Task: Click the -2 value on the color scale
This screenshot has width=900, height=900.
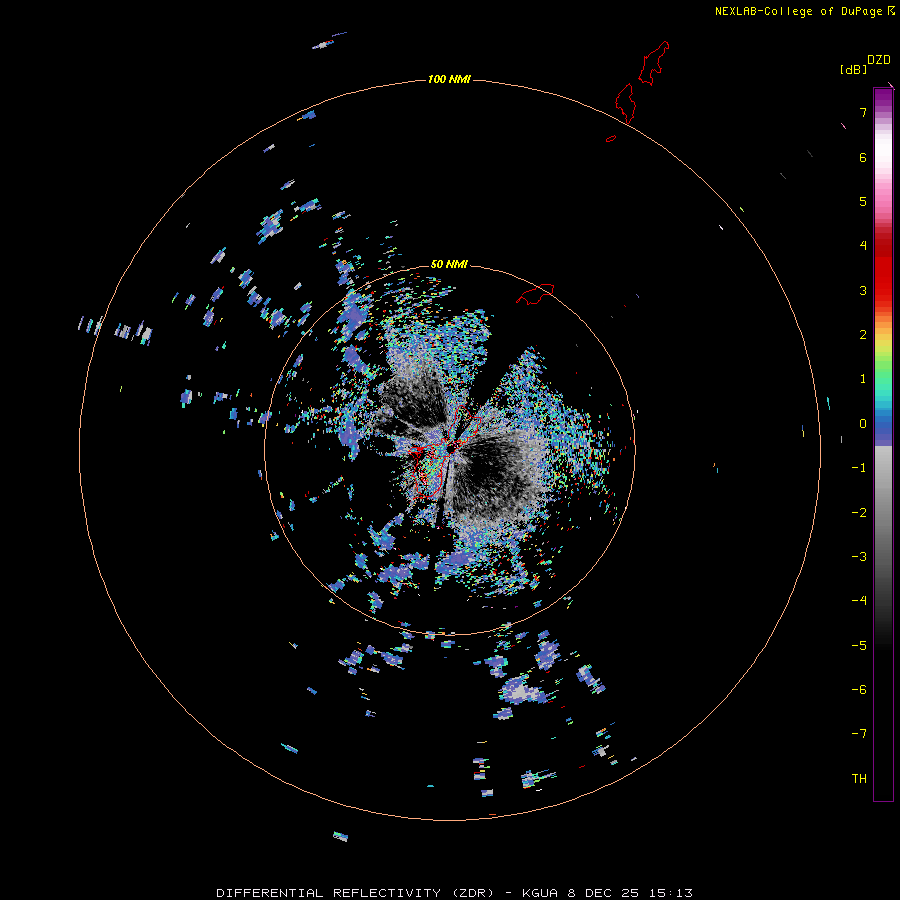Action: pos(859,513)
